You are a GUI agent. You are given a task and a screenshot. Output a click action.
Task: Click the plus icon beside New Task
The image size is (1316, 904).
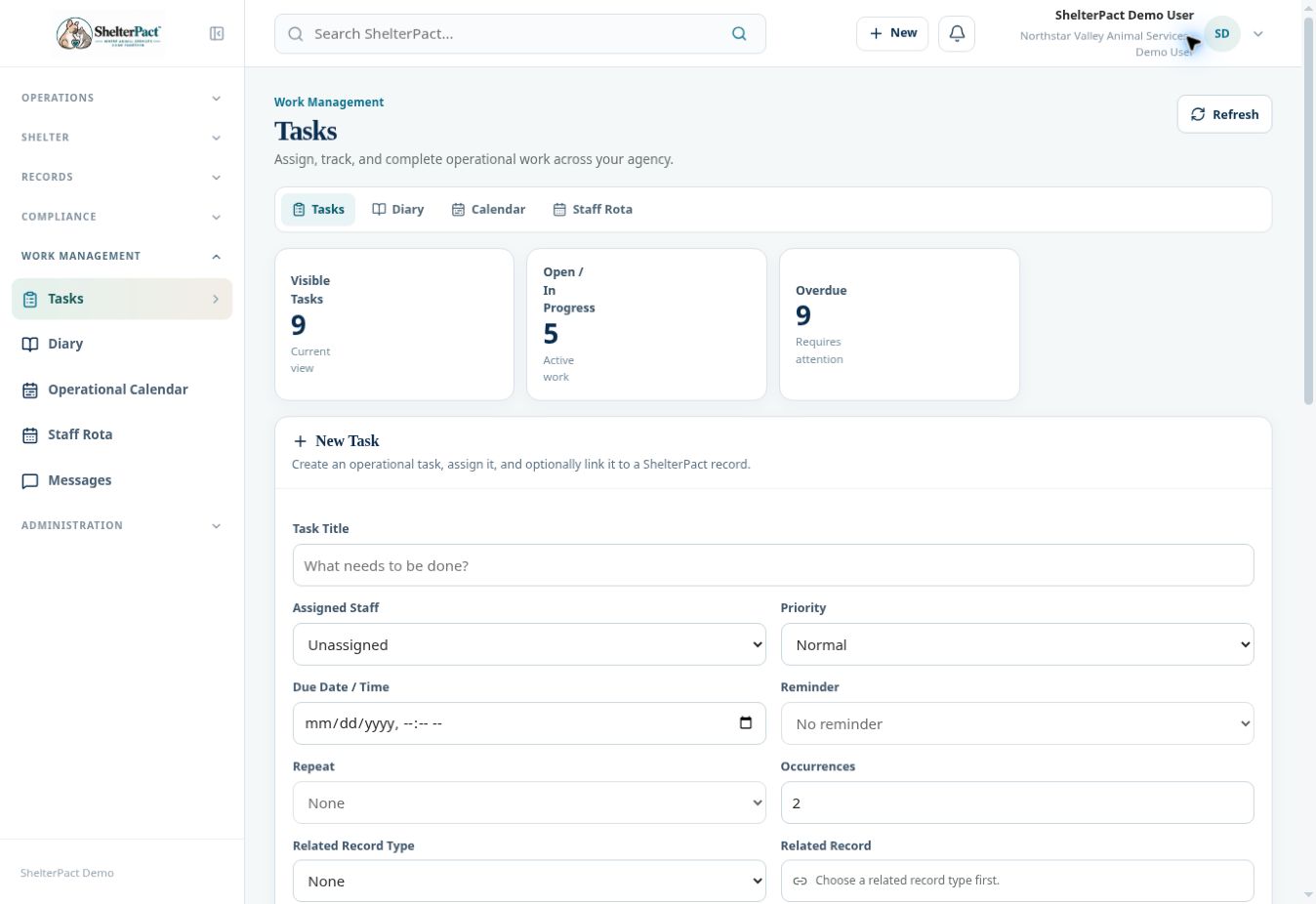click(300, 441)
